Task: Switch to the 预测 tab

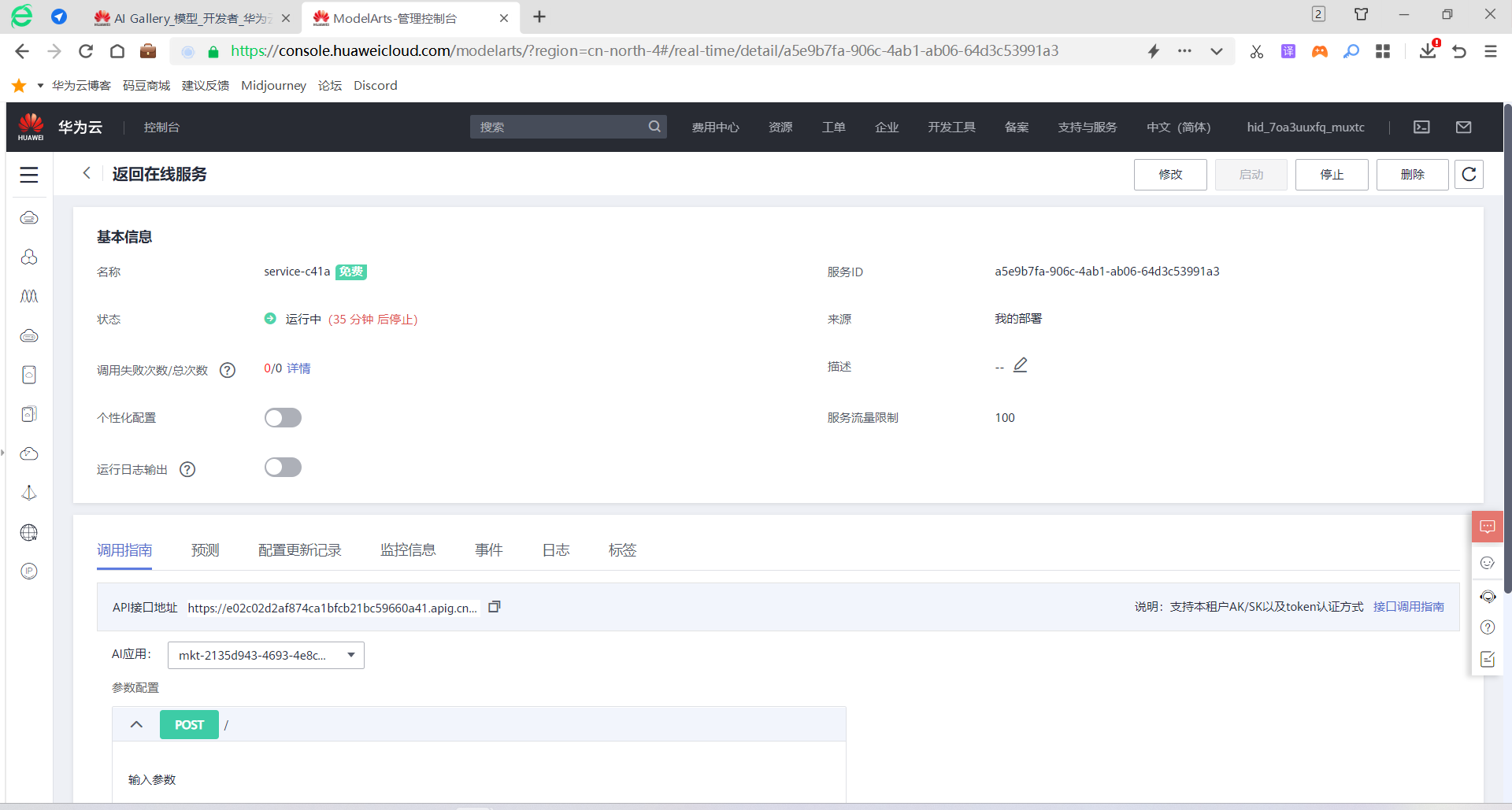Action: (206, 550)
